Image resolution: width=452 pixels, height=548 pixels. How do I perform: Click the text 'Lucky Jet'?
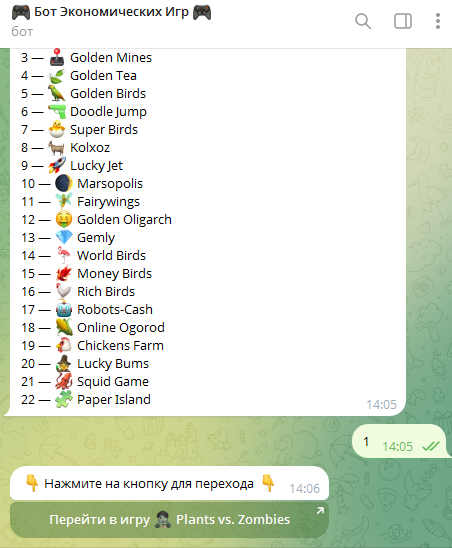coord(96,166)
